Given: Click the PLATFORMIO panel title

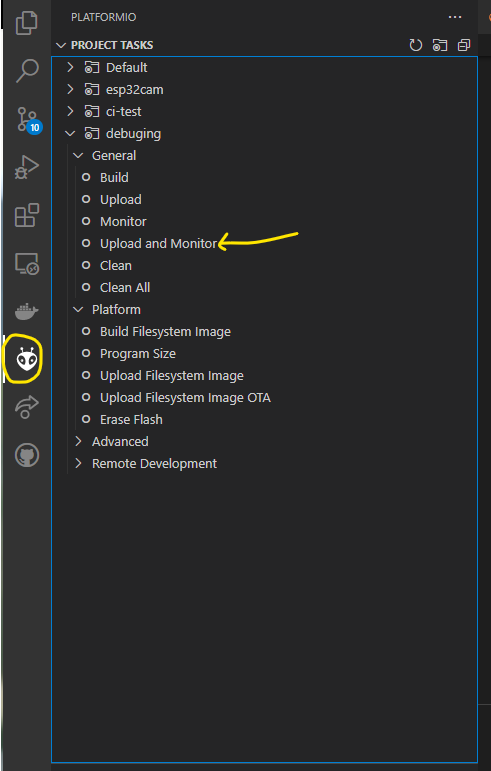Looking at the screenshot, I should tap(104, 17).
